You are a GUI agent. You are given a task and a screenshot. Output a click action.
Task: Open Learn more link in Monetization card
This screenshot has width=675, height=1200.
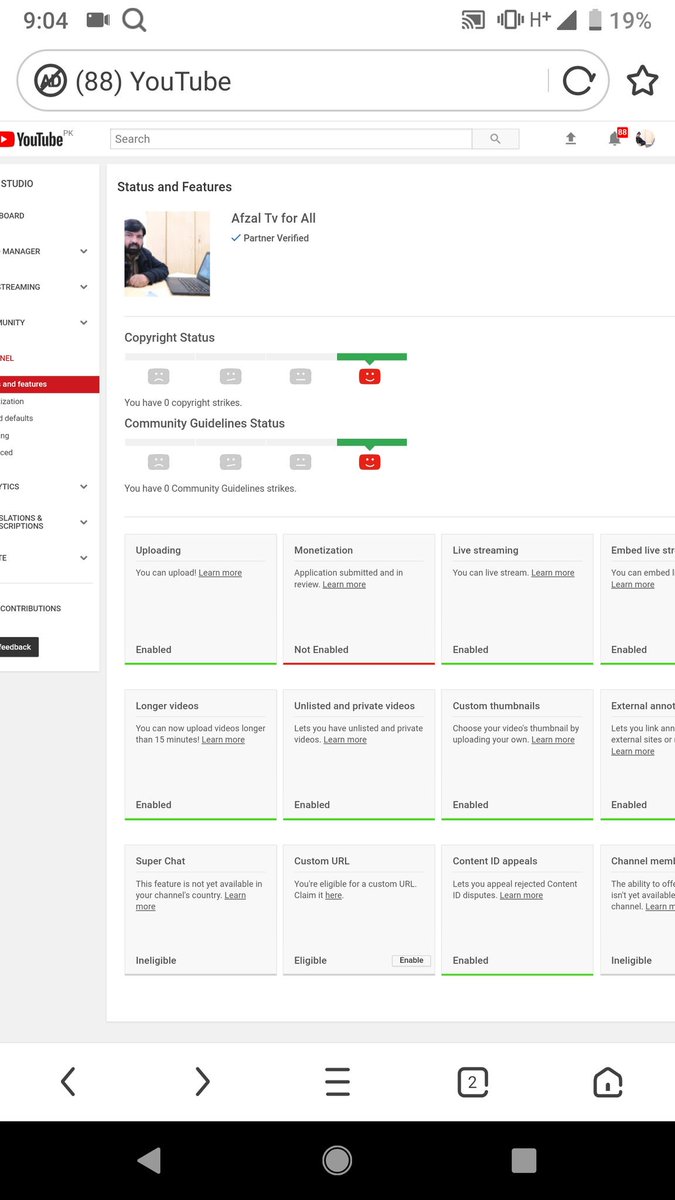pos(344,584)
